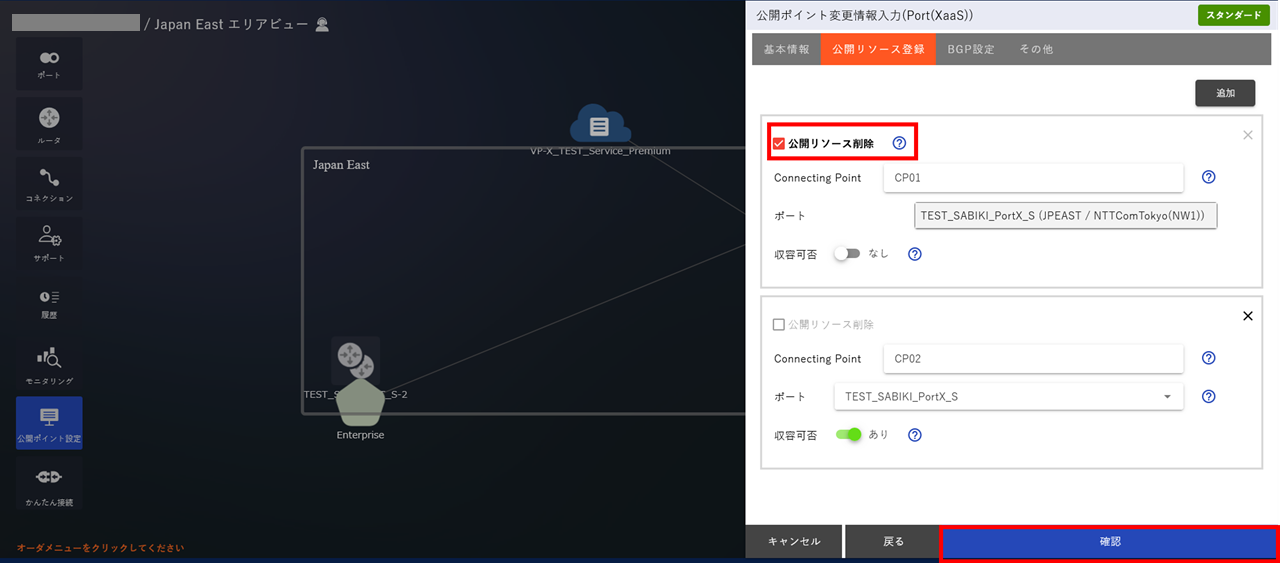Select the router icon in Japan East
Screen dimensions: 1280x563
point(355,360)
